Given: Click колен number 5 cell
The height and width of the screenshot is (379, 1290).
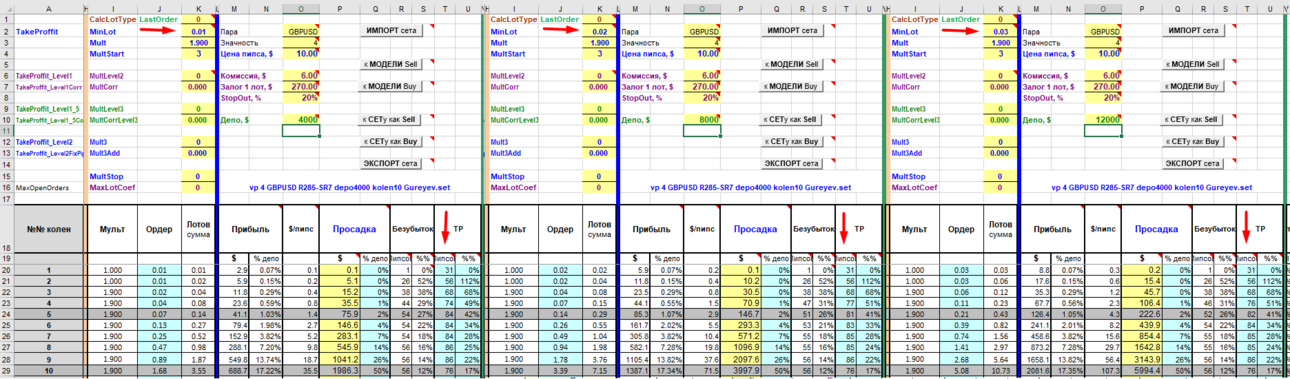Looking at the screenshot, I should click(x=49, y=315).
